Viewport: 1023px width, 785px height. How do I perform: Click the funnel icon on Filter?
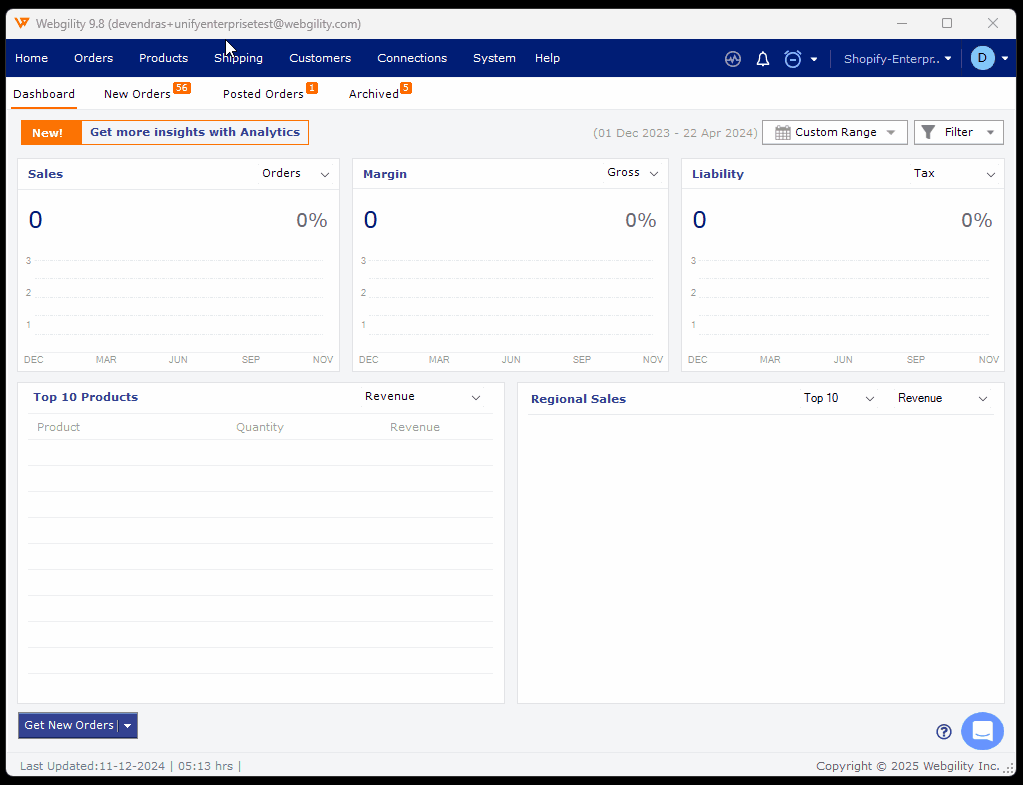[x=928, y=132]
